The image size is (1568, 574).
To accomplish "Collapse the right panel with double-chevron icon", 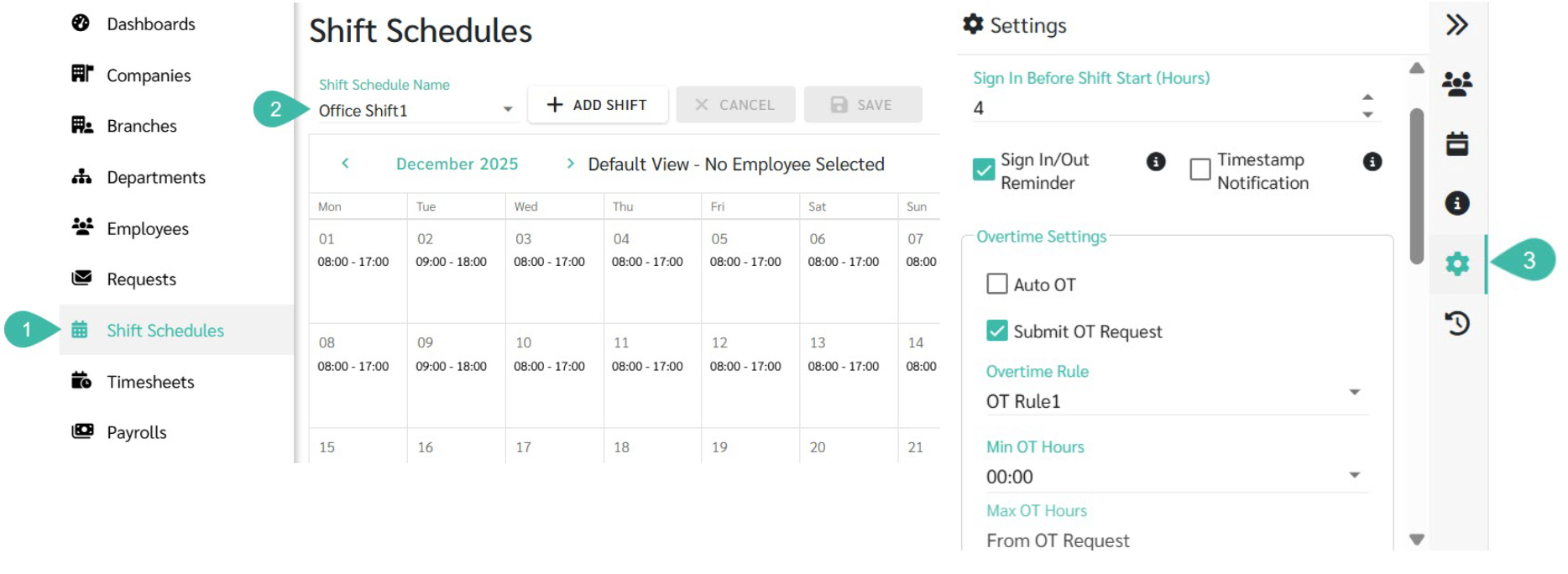I will click(1456, 25).
